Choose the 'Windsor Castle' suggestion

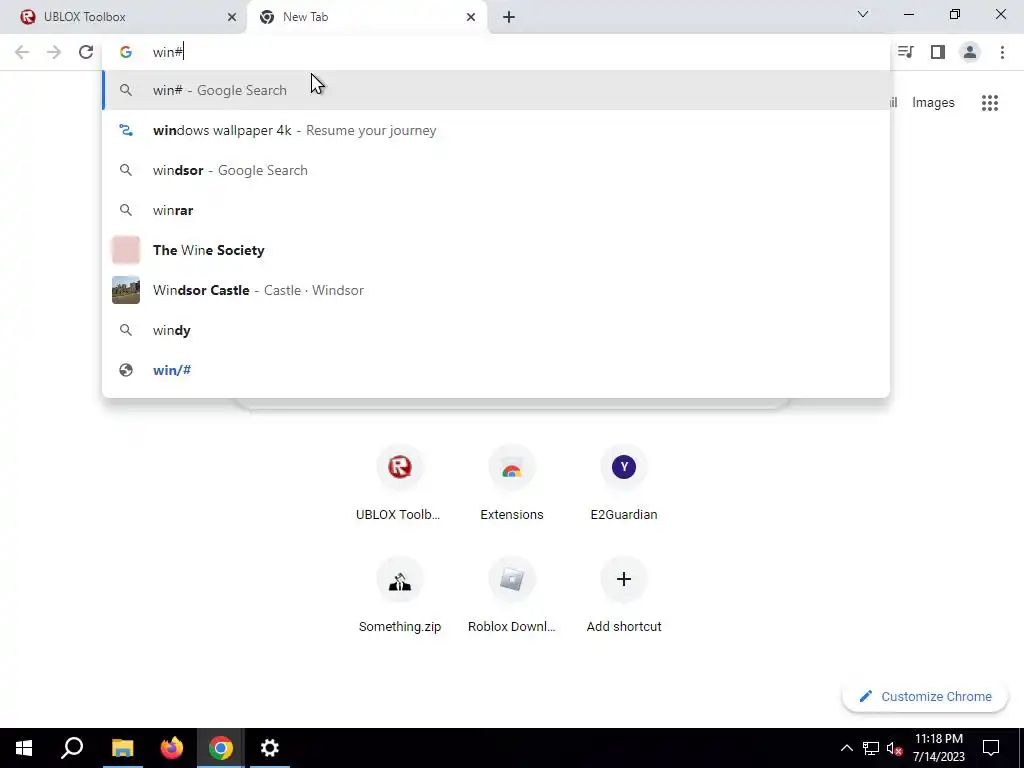point(496,290)
